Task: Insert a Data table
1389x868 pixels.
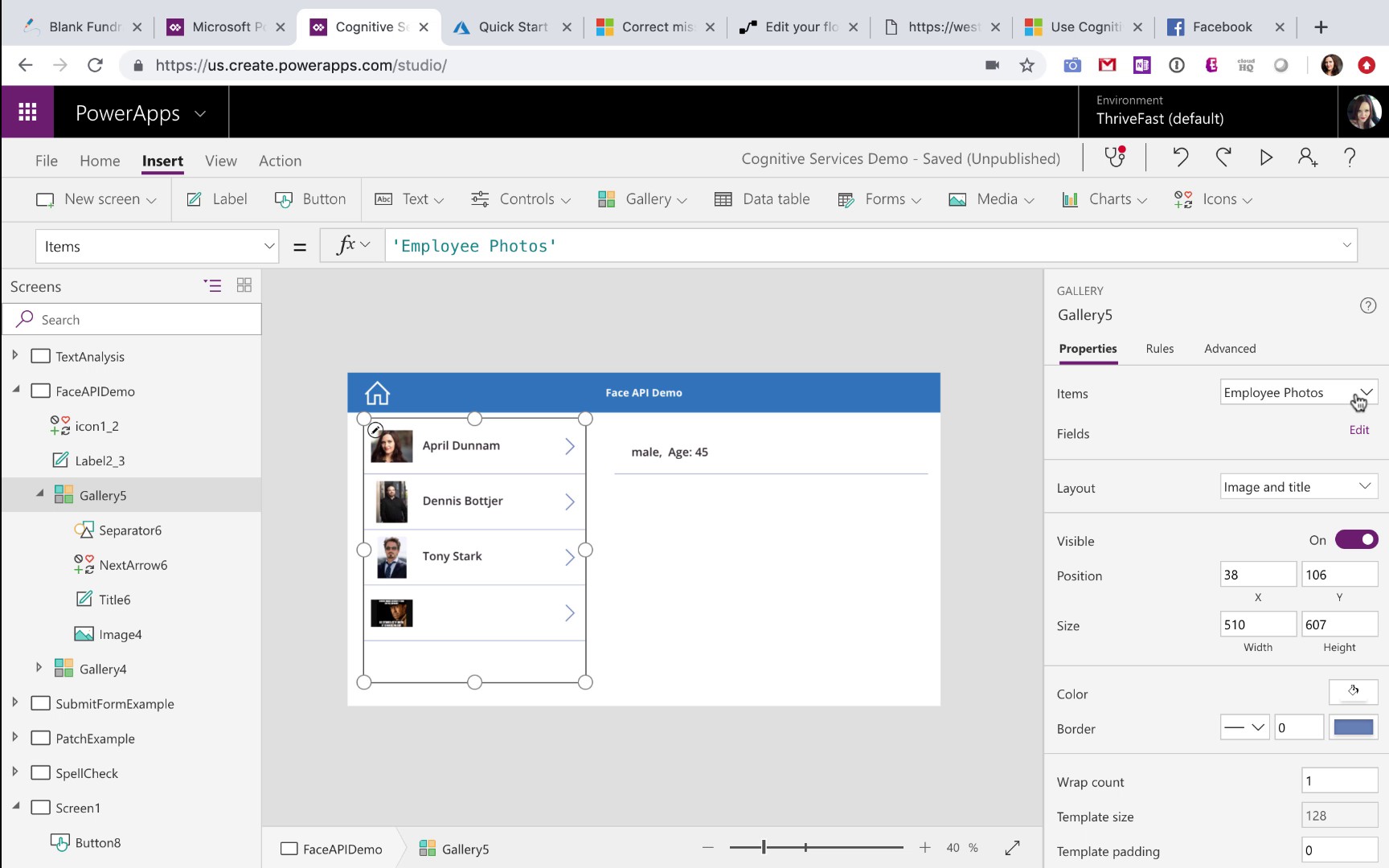Action: pos(762,199)
